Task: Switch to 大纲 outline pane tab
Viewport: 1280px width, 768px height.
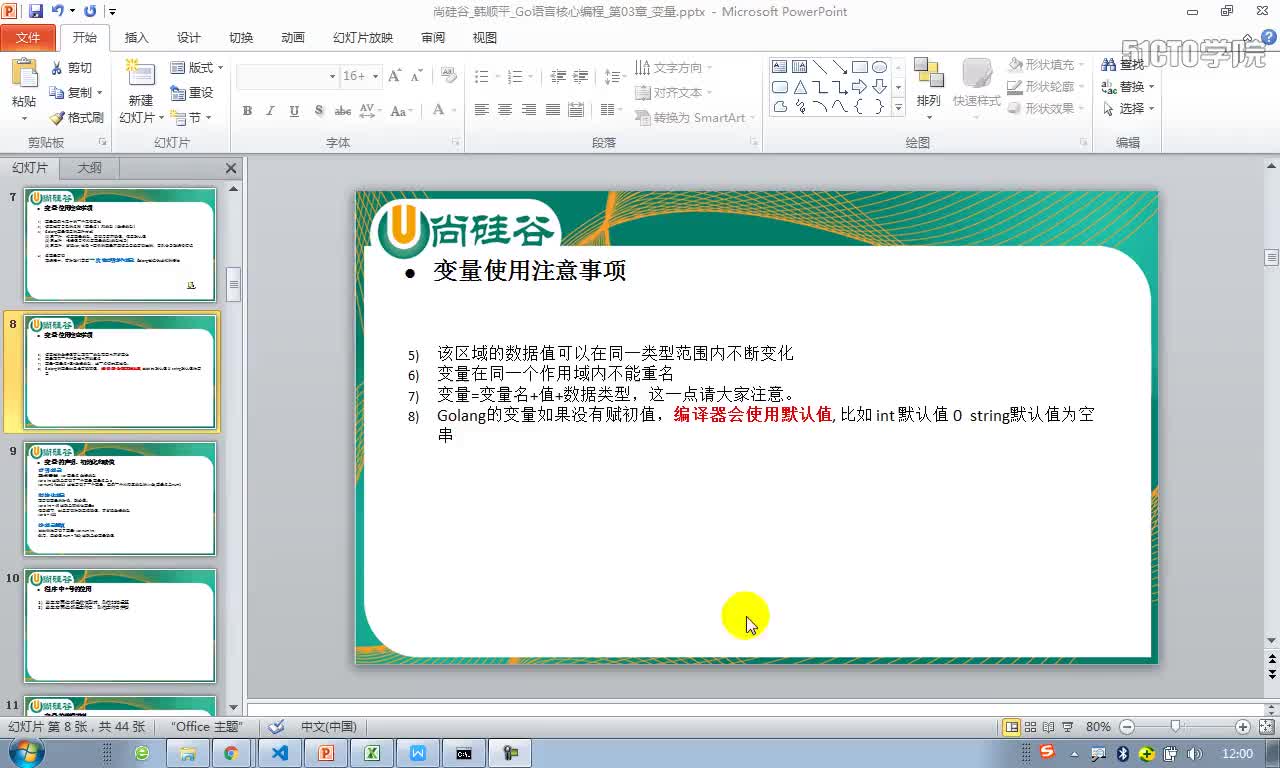Action: pyautogui.click(x=89, y=168)
